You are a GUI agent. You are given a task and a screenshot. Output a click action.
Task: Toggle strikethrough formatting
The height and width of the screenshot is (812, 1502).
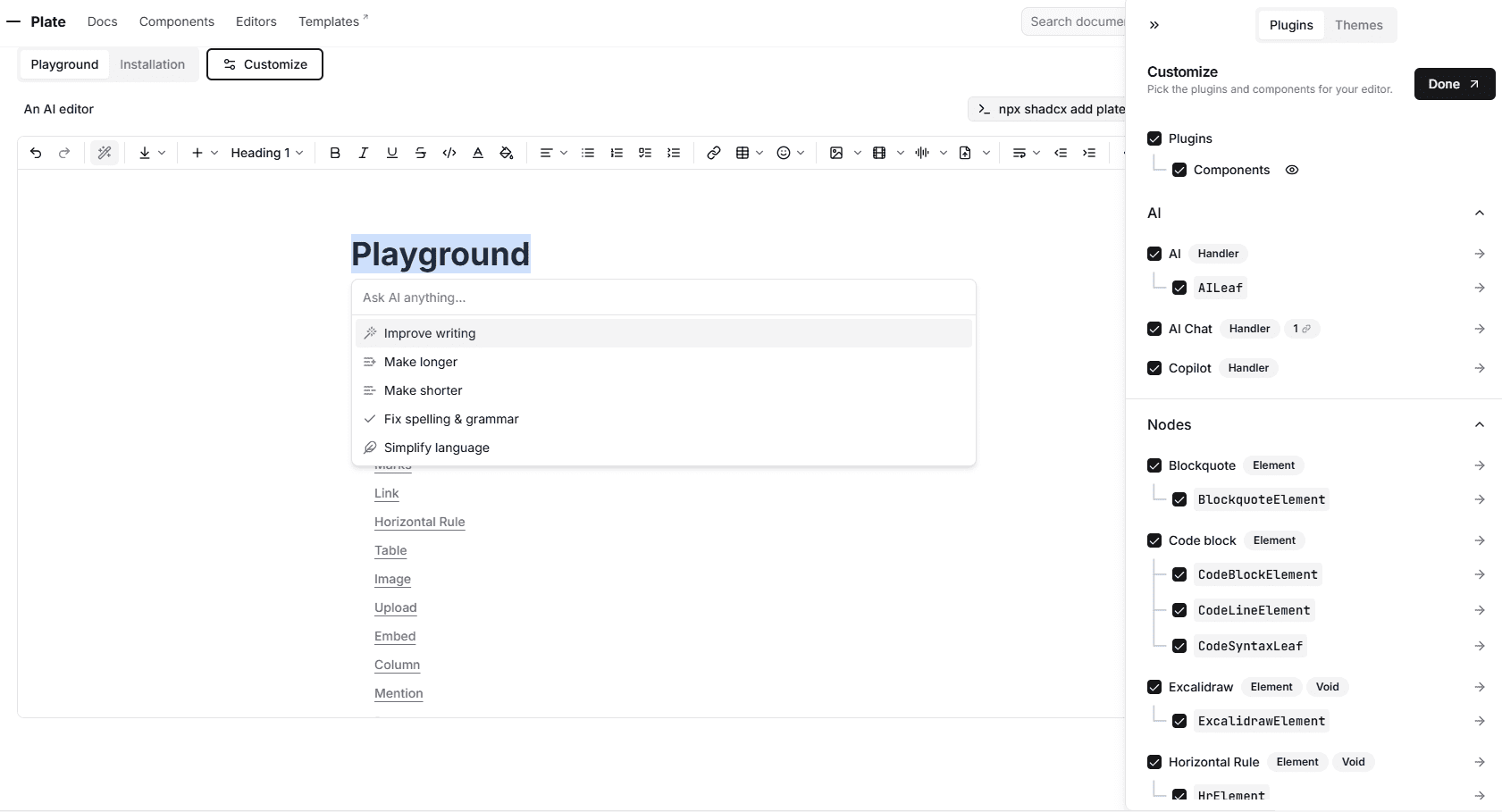pyautogui.click(x=421, y=153)
